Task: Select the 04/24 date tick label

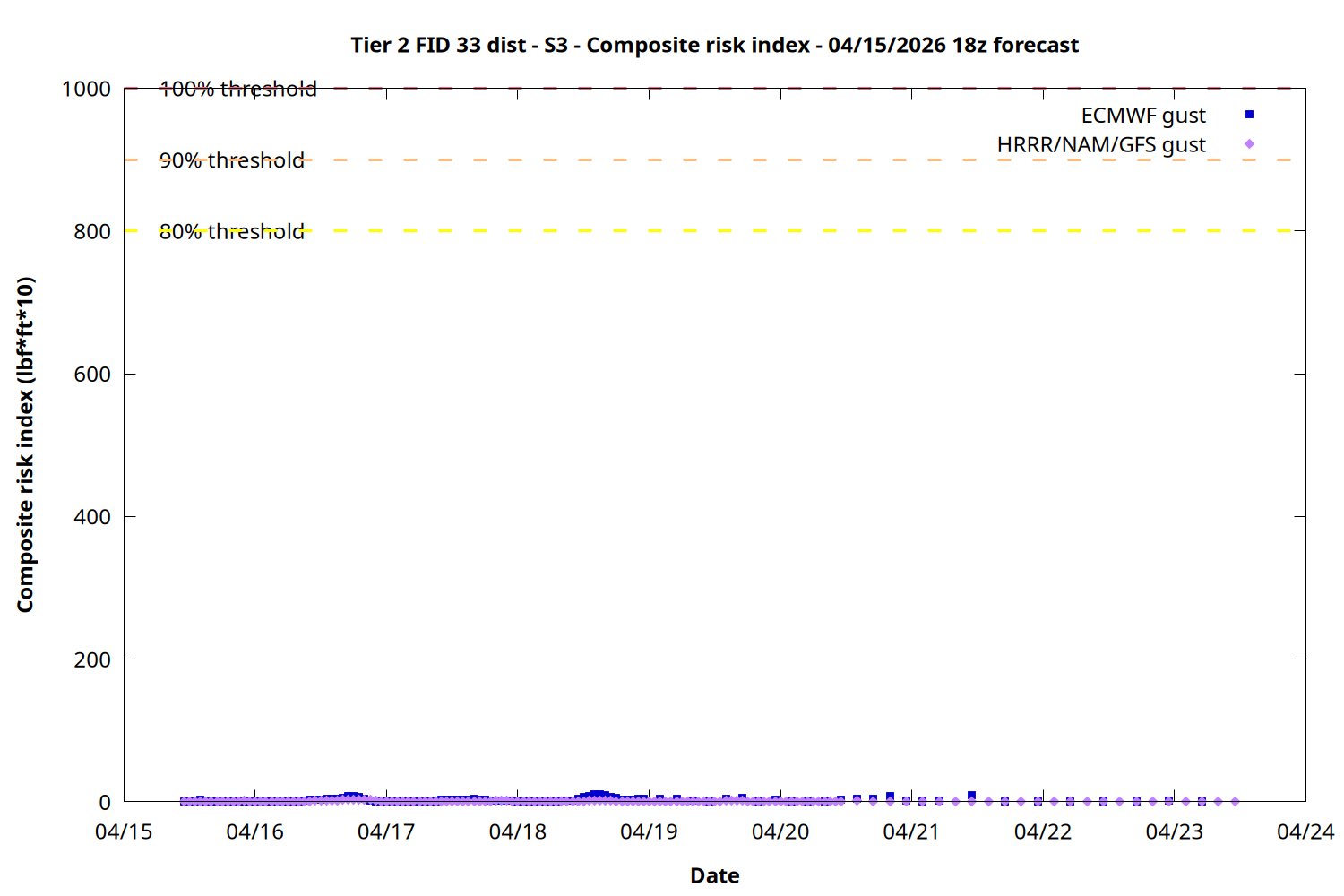Action: point(1305,832)
